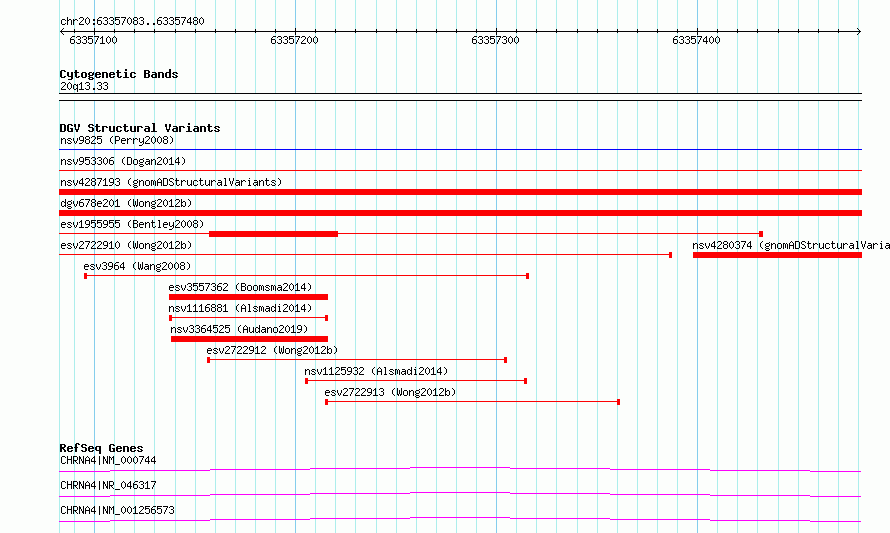
Task: Click the blue nsv9825 variant line
Action: [x=460, y=150]
